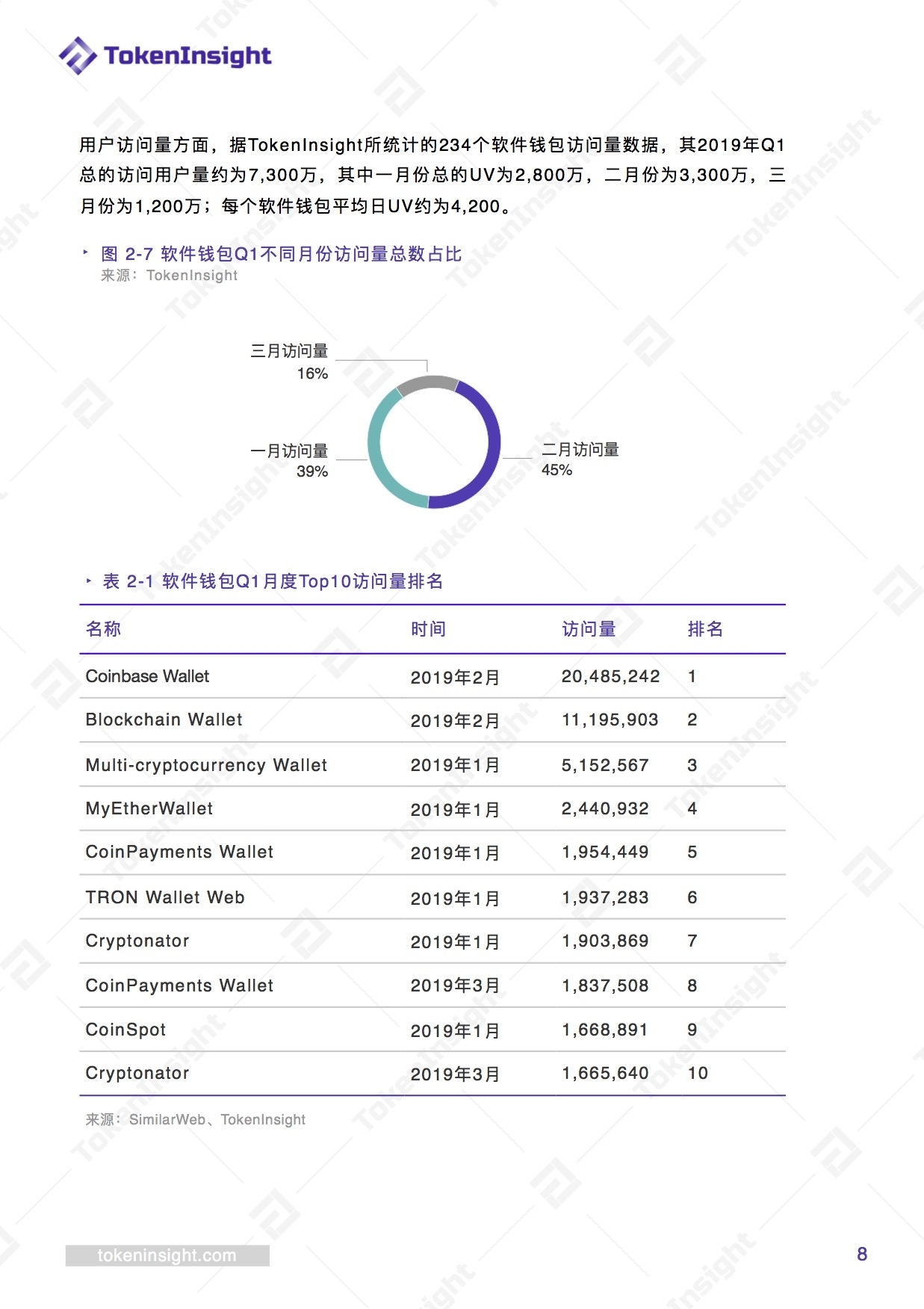The image size is (924, 1309).
Task: Click the '来源: TokenInsight' caption under figure title
Action: [170, 276]
